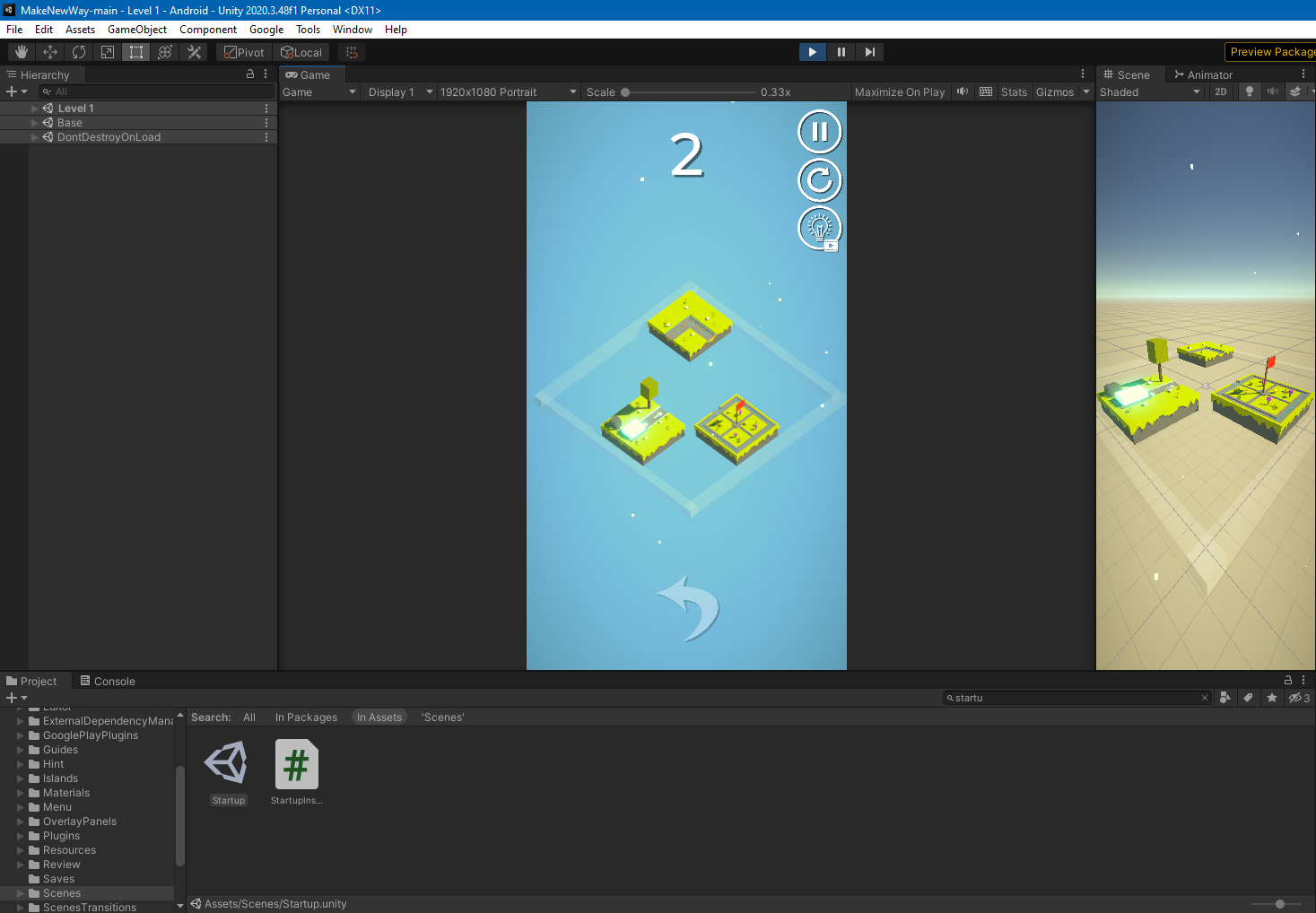Open the Hierarchy create plus dropdown

[16, 91]
